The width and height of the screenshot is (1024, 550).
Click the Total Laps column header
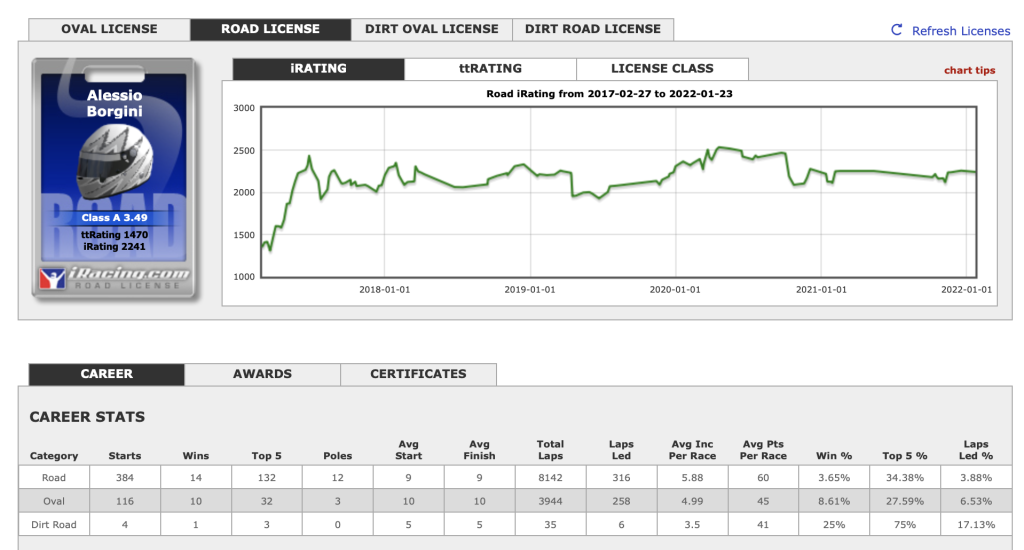coord(551,450)
